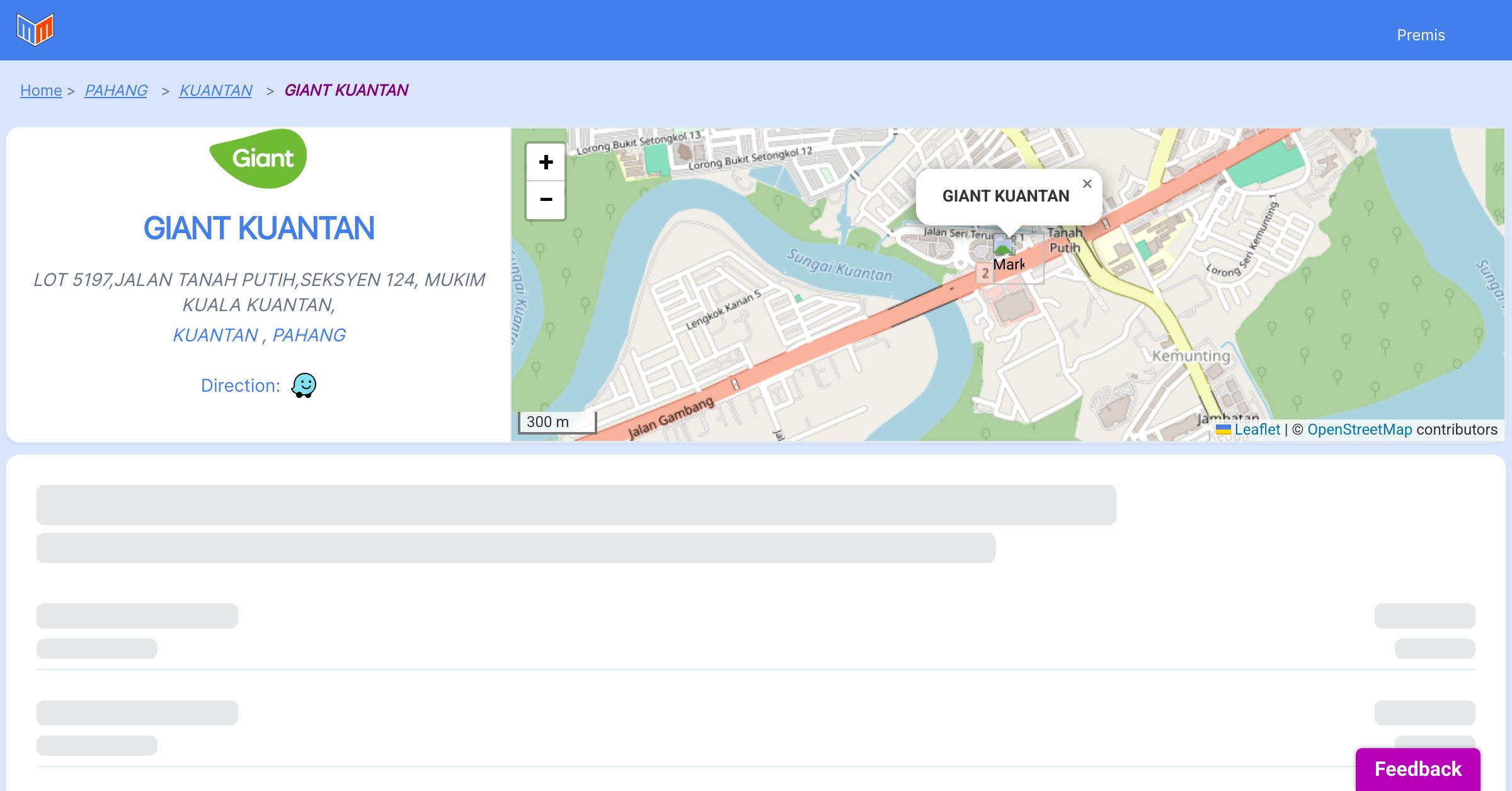Open the Leaflet attribution link
Image resolution: width=1512 pixels, height=791 pixels.
[1257, 430]
